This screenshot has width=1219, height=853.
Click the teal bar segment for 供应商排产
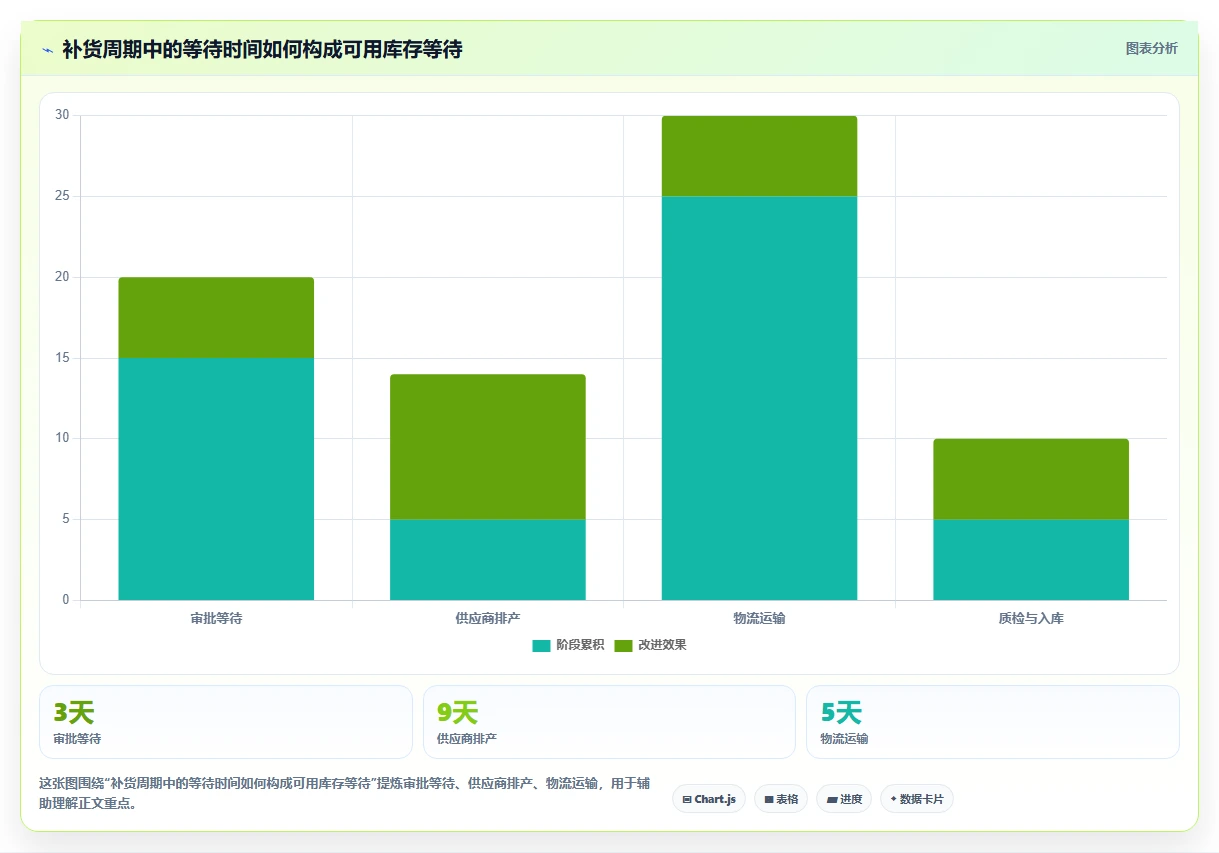click(x=488, y=560)
